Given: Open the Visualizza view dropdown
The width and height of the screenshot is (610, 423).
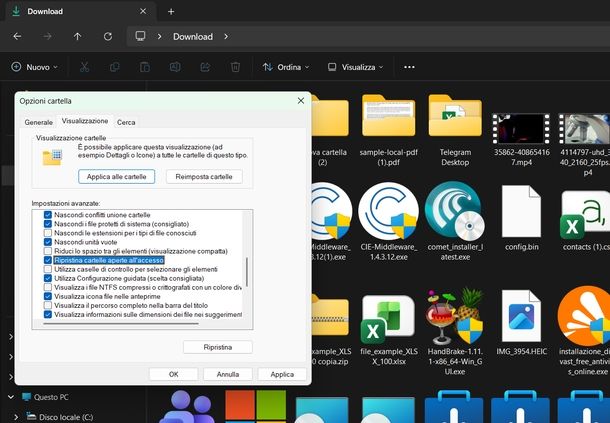Looking at the screenshot, I should pyautogui.click(x=356, y=67).
